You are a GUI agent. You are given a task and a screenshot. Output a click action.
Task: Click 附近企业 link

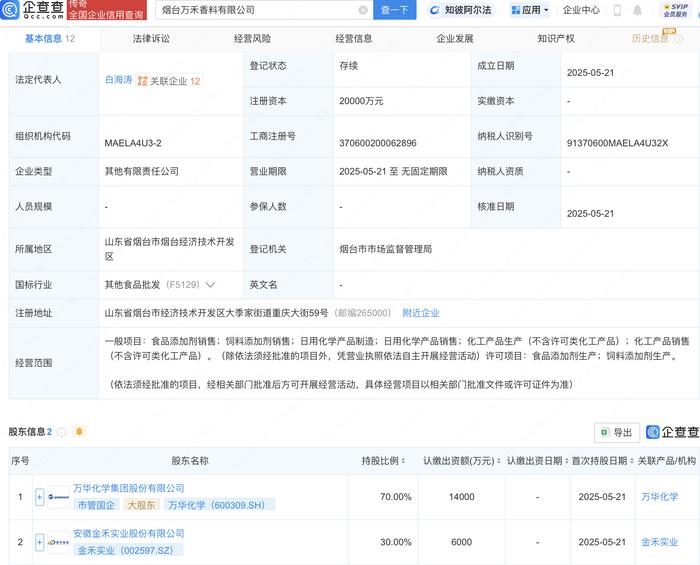[421, 313]
